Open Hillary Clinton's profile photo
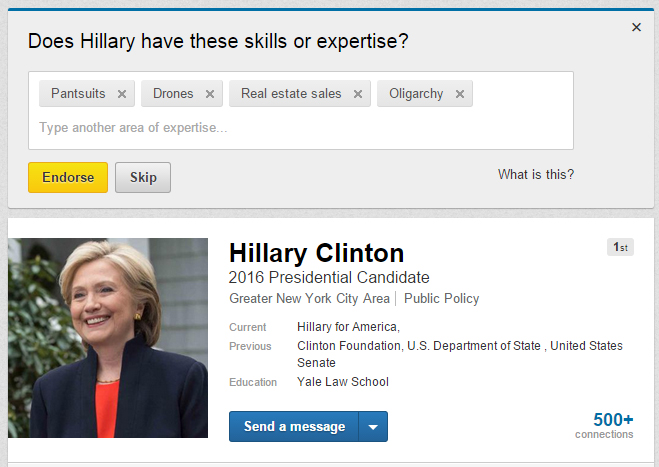 click(x=108, y=338)
